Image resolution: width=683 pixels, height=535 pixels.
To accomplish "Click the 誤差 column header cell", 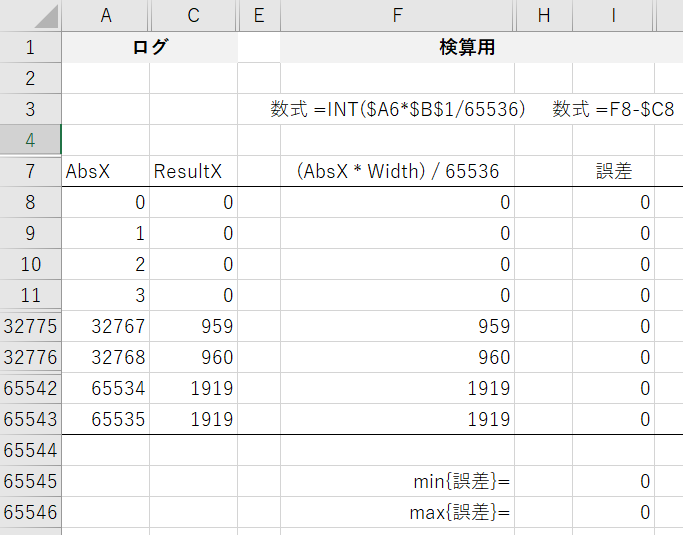I will coord(613,171).
